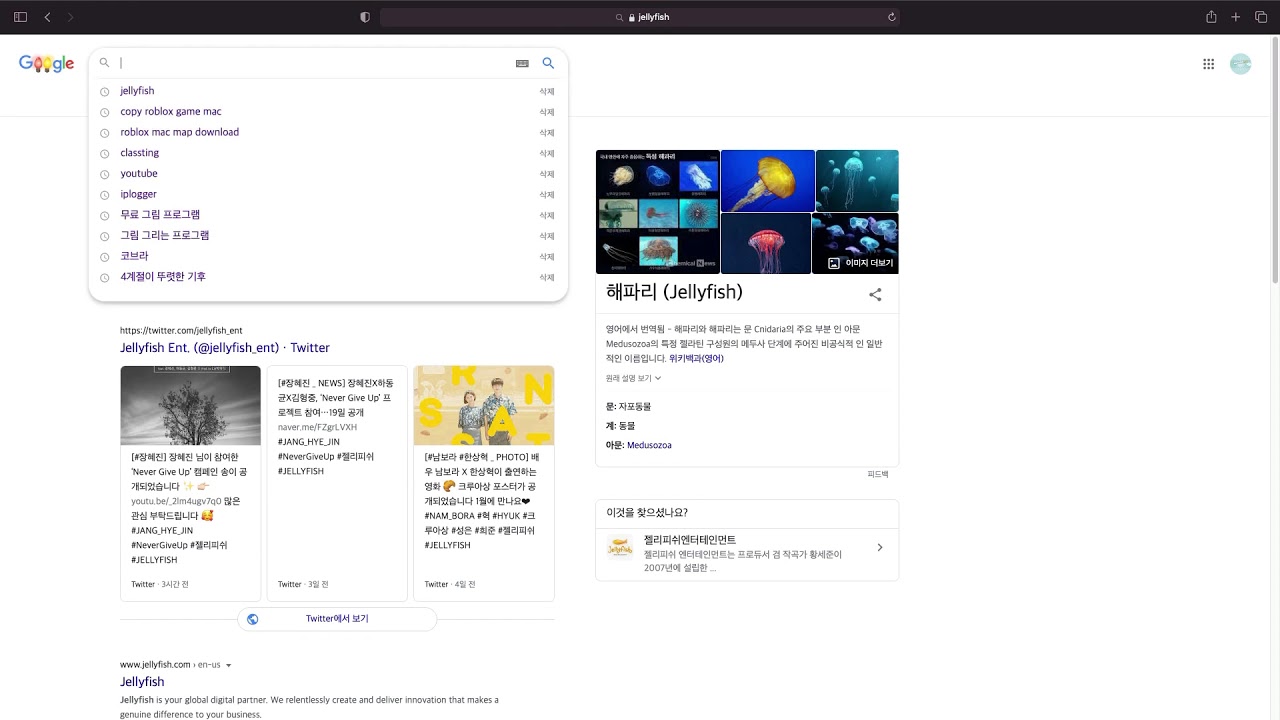Select the 그림 그리는 프로그램 suggestion
Screen dimensions: 1280x720
[165, 236]
